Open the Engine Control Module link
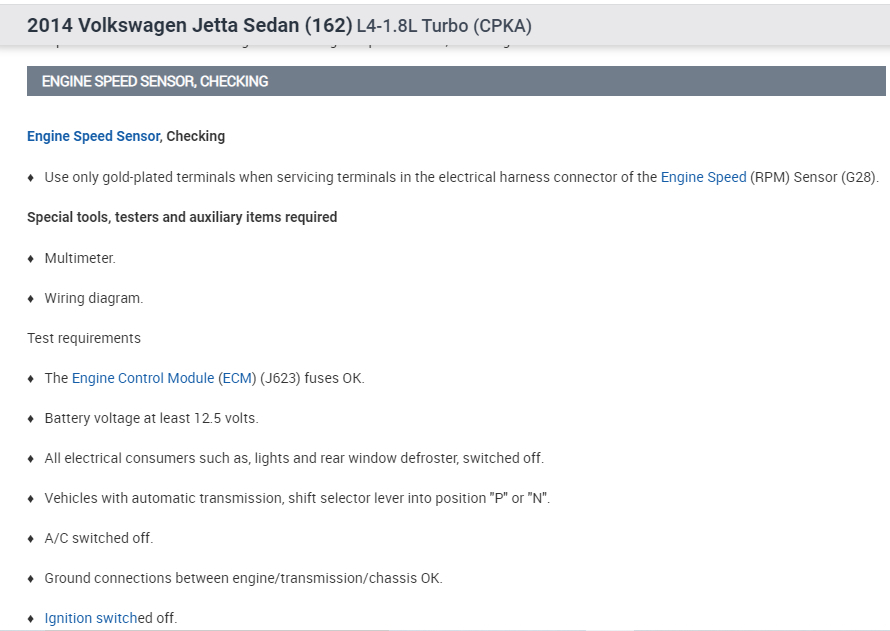This screenshot has width=890, height=631. click(x=143, y=378)
